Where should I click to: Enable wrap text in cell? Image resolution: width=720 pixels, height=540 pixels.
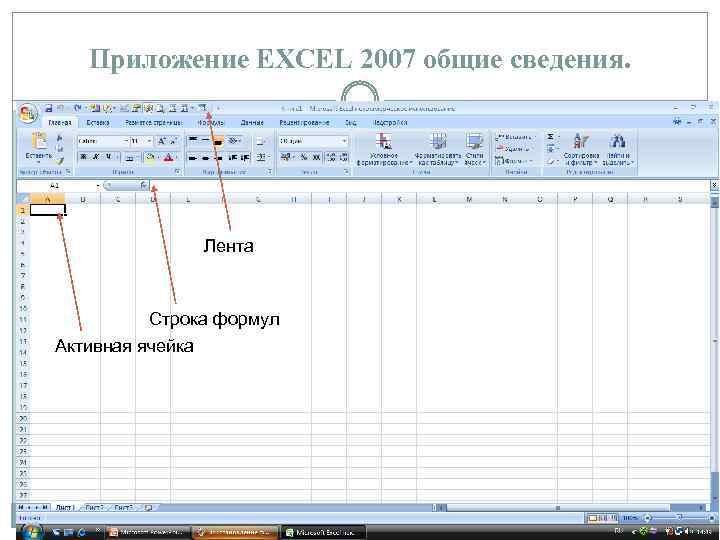point(261,141)
